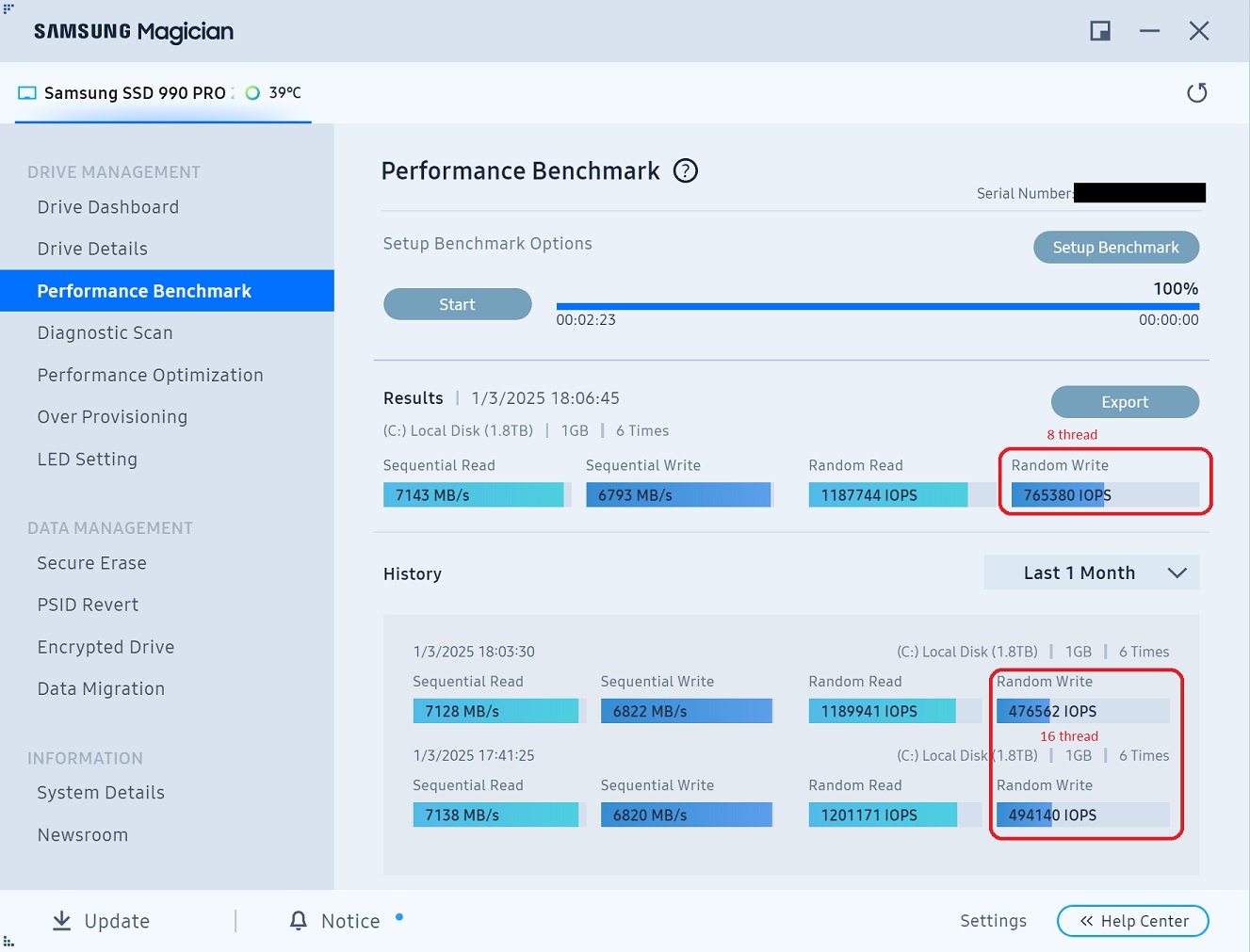Image resolution: width=1250 pixels, height=952 pixels.
Task: Open the Performance Benchmark help question icon
Action: [x=686, y=170]
